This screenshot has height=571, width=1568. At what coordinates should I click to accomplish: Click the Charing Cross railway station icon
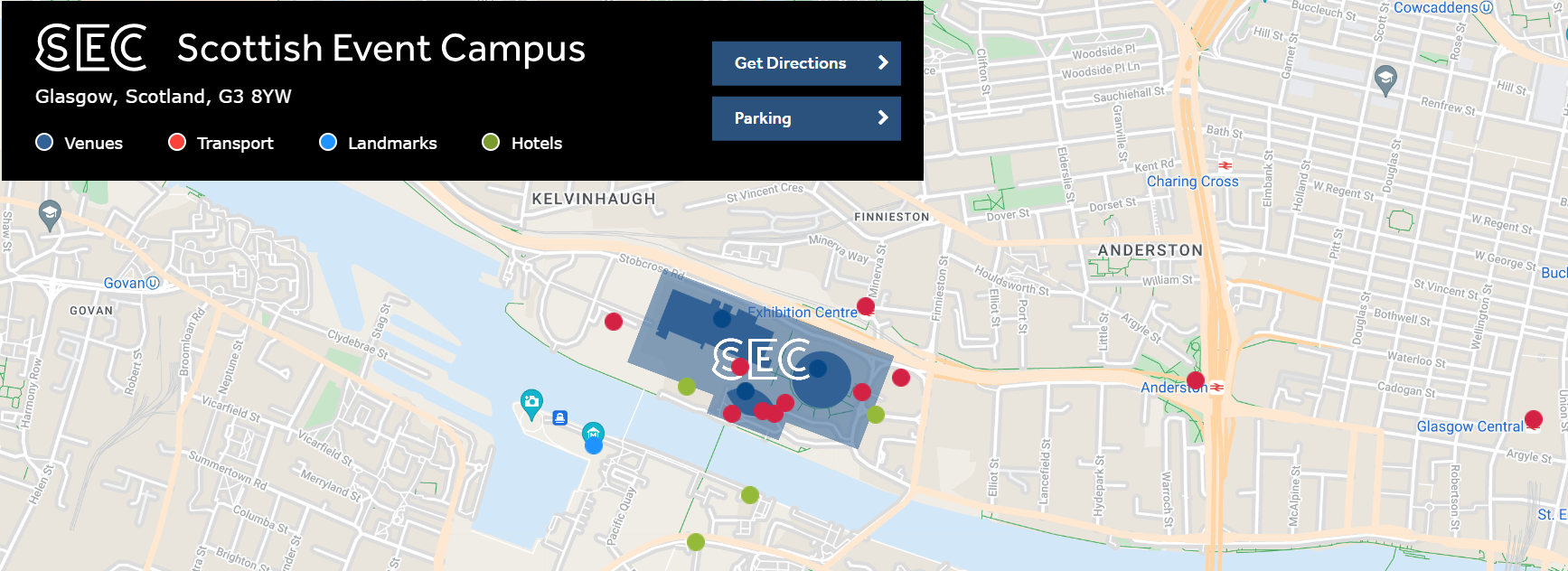point(1225,166)
